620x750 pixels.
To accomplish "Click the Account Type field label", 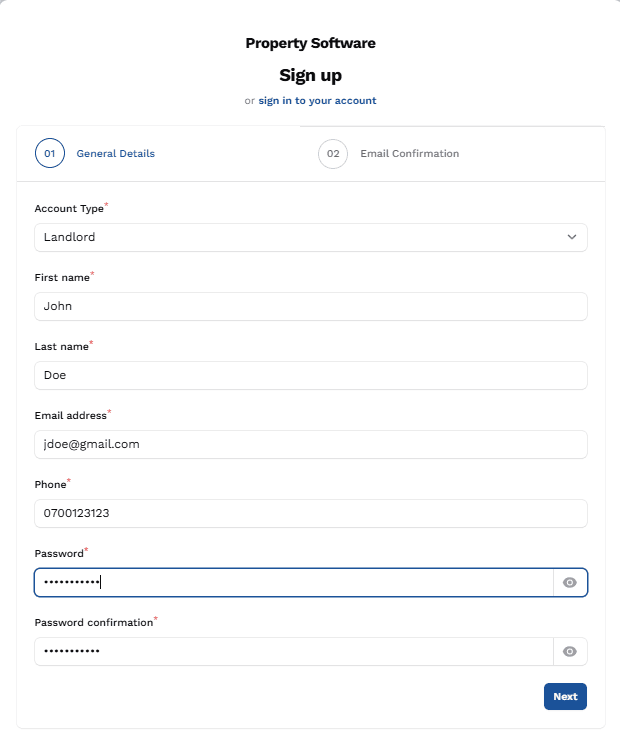I will click(x=69, y=209).
